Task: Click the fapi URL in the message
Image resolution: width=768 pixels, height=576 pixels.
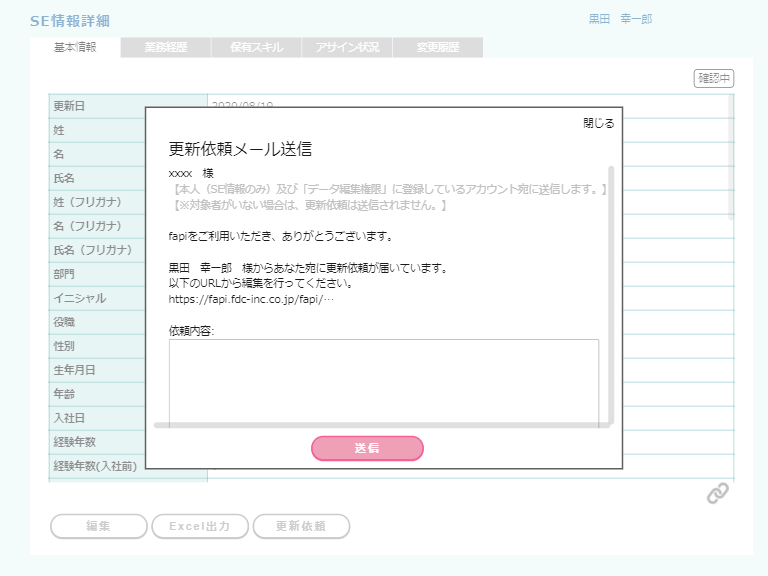Action: point(251,298)
